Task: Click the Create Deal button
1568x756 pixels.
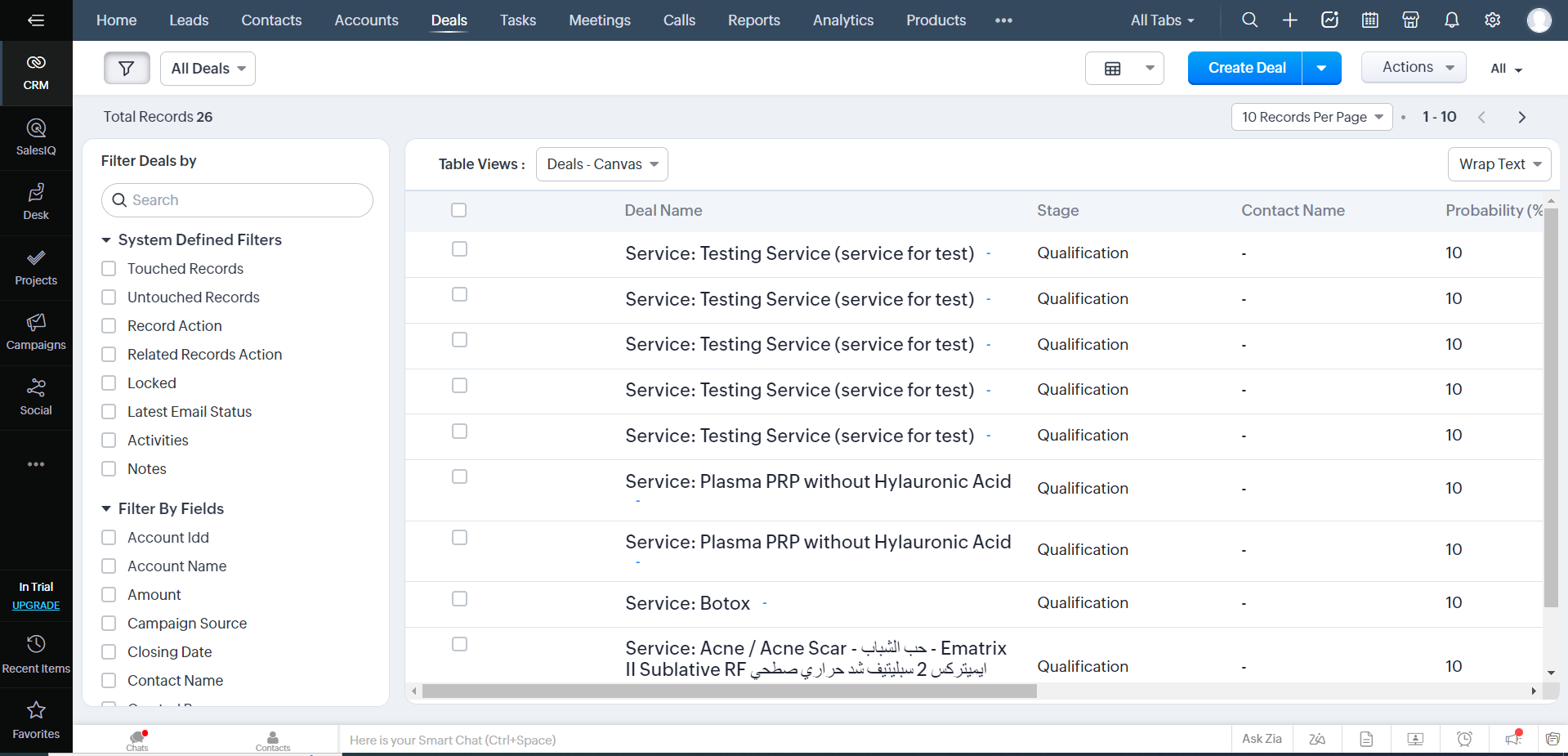Action: 1245,68
